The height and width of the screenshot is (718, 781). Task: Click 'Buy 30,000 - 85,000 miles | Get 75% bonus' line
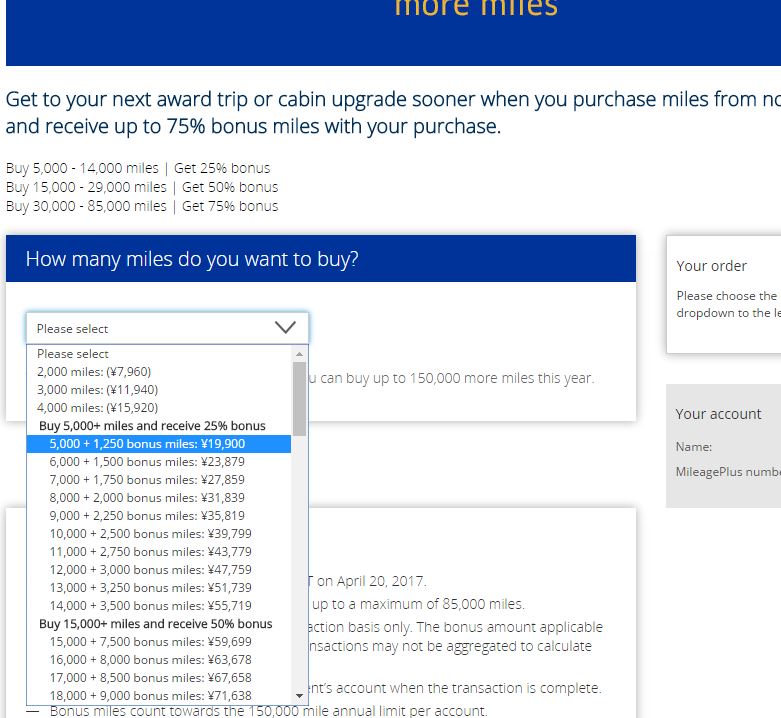142,206
